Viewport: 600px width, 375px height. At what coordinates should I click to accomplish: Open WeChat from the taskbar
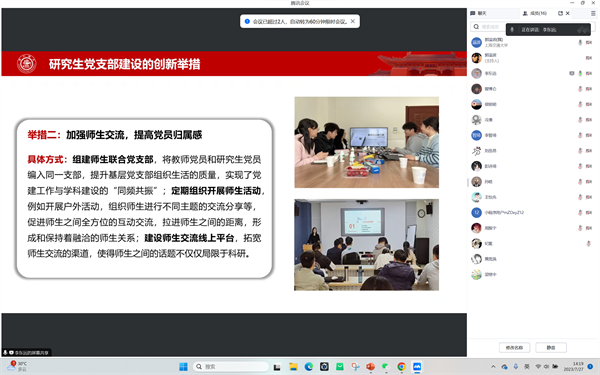pyautogui.click(x=386, y=367)
